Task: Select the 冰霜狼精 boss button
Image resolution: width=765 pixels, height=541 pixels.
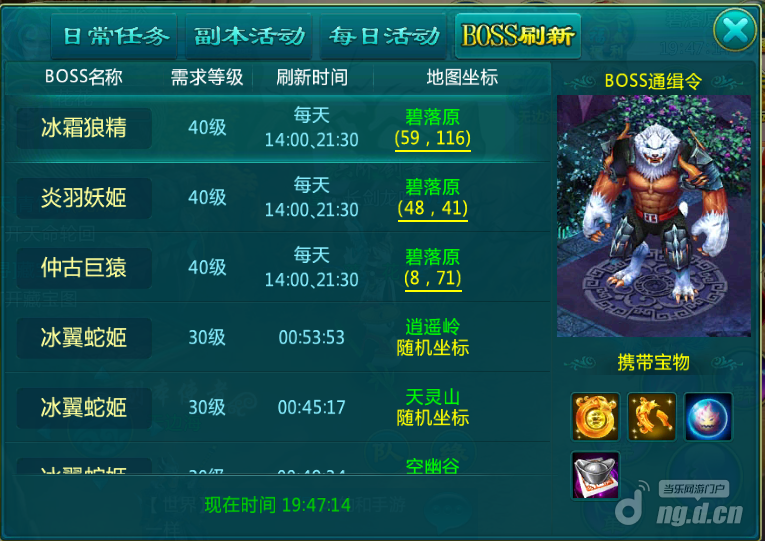Action: tap(84, 128)
